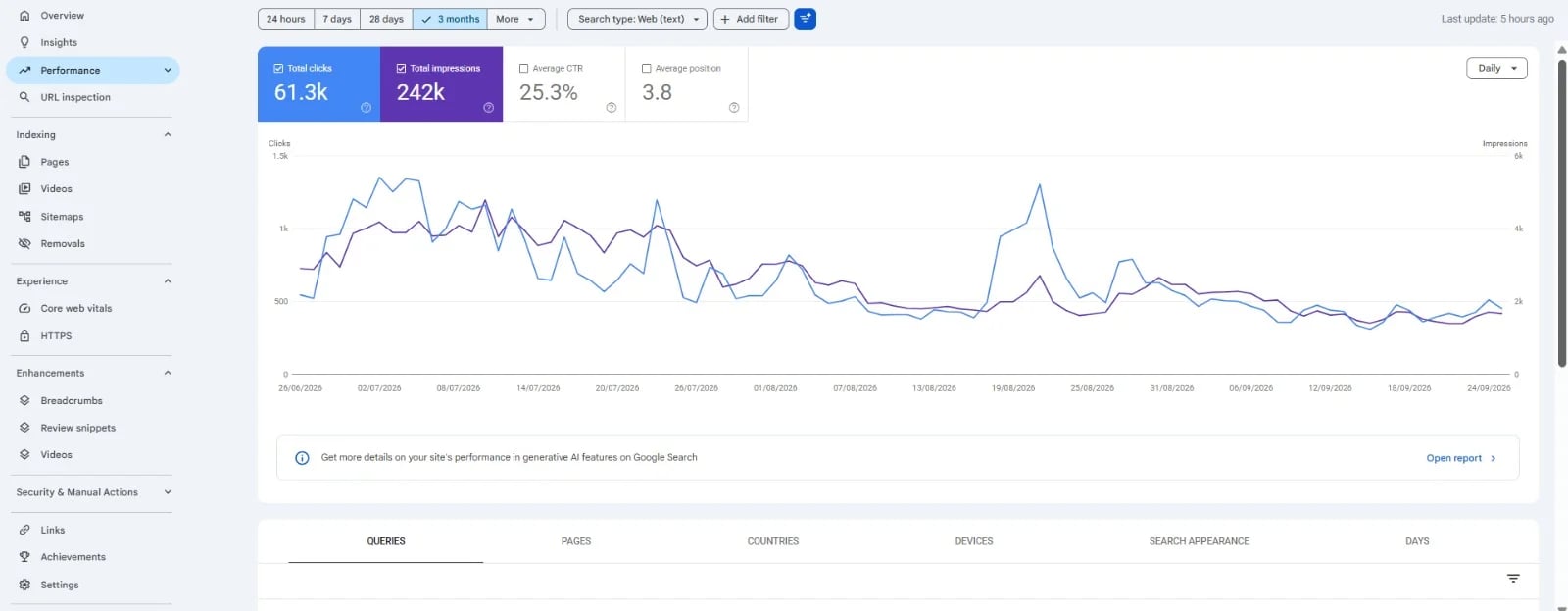1568x611 pixels.
Task: Click the blue filter-sparkle icon button
Action: [805, 19]
